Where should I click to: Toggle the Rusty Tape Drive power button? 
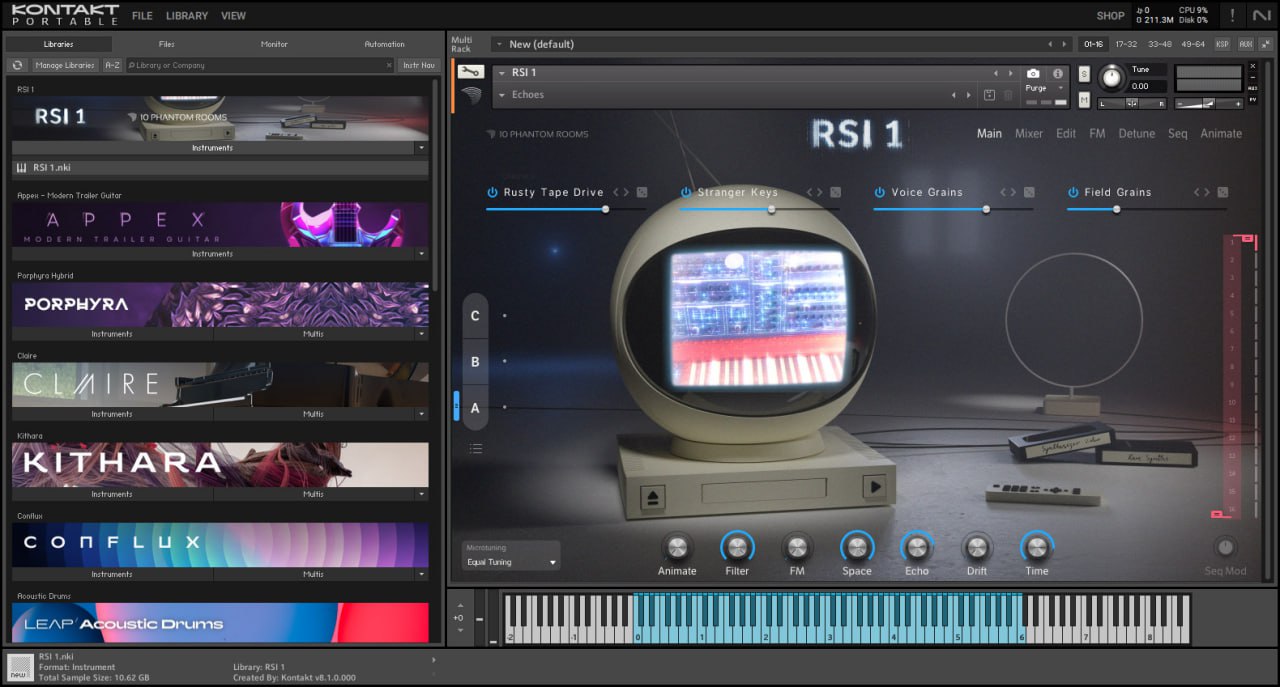pos(492,192)
